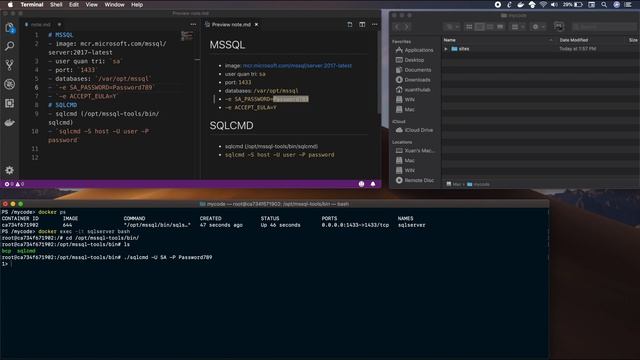640x360 pixels.
Task: Click the SQLCMD heading in preview
Action: (231, 125)
